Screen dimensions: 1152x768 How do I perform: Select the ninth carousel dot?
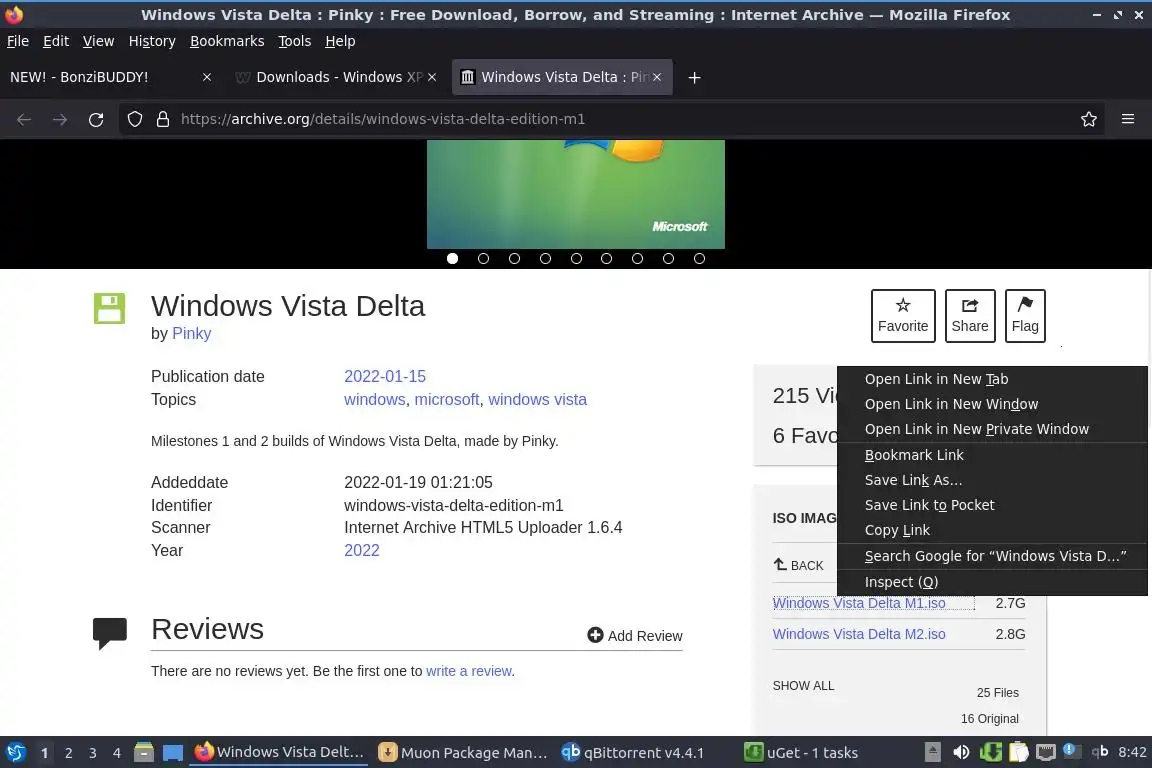[699, 259]
